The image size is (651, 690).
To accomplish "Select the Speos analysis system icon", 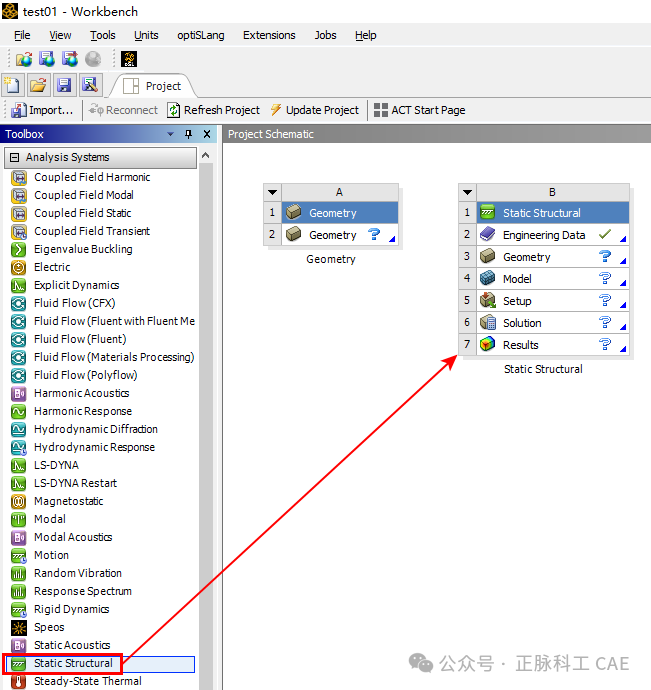I will [x=18, y=627].
